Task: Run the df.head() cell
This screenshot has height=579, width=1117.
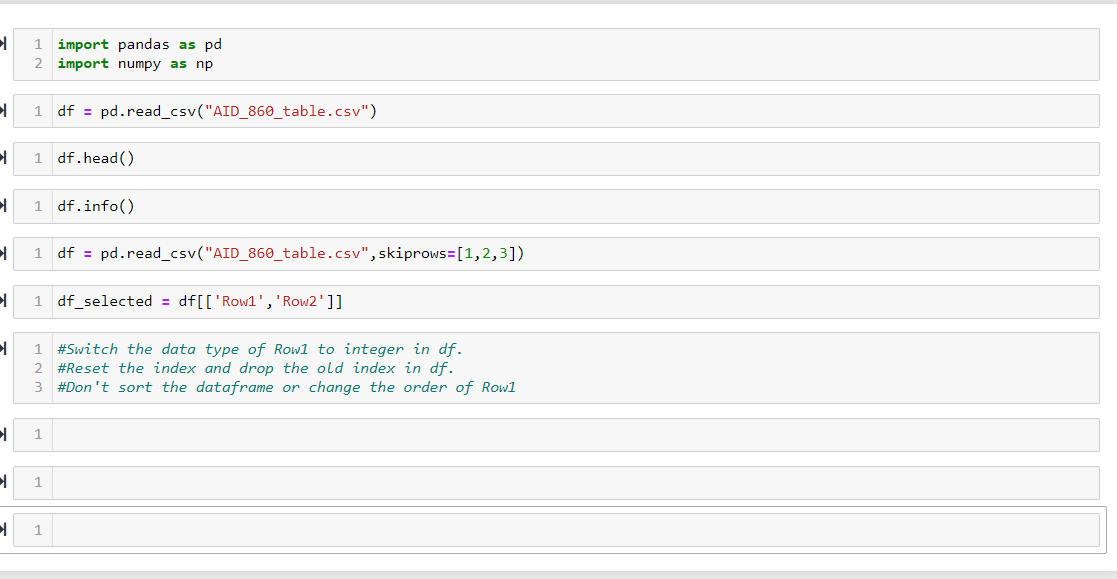Action: 4,158
